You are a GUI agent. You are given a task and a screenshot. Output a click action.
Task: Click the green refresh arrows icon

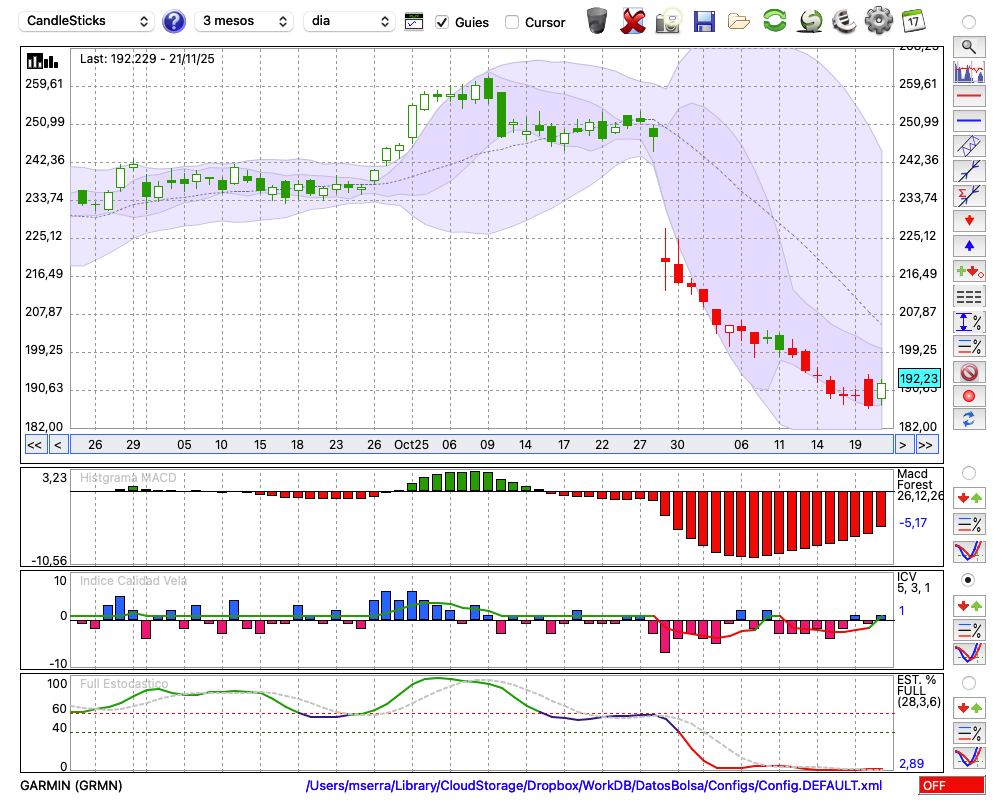774,21
